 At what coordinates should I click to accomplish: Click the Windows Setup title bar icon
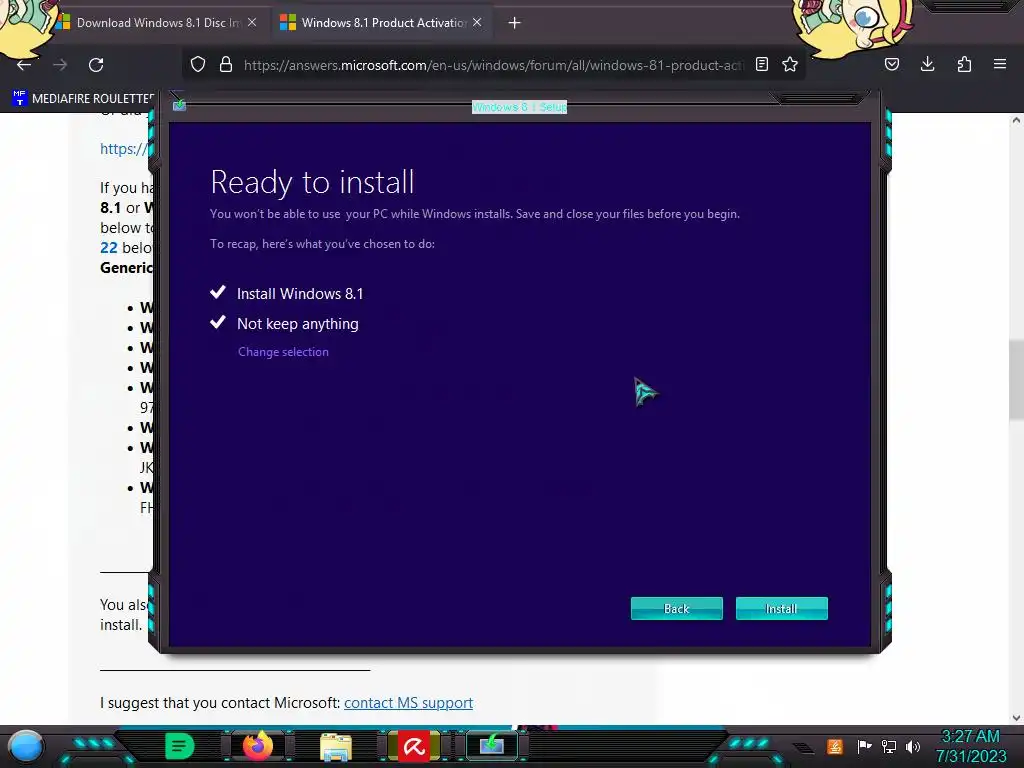pyautogui.click(x=179, y=104)
